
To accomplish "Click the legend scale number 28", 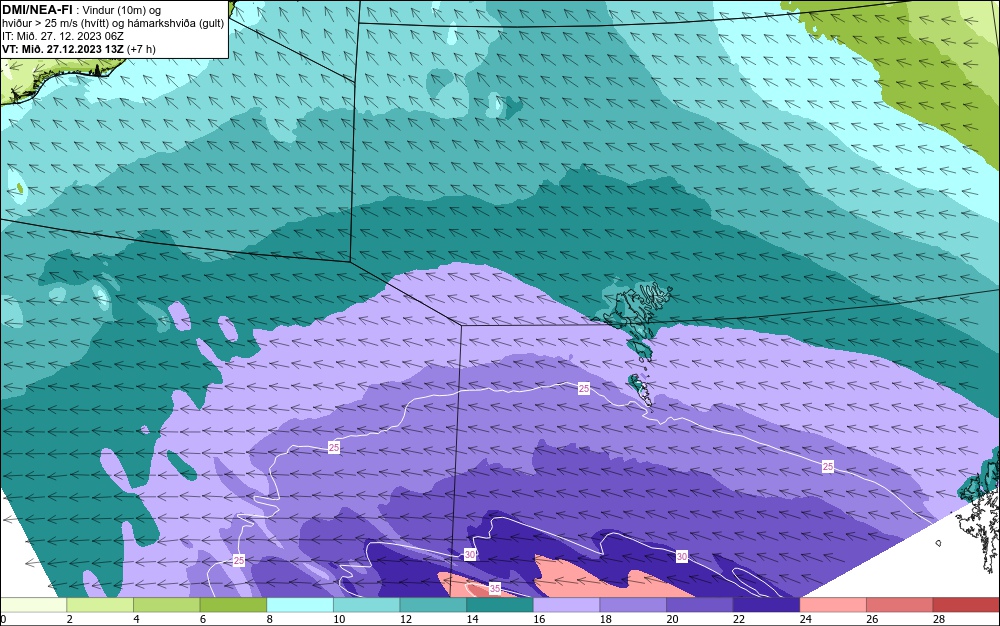I will (939, 619).
